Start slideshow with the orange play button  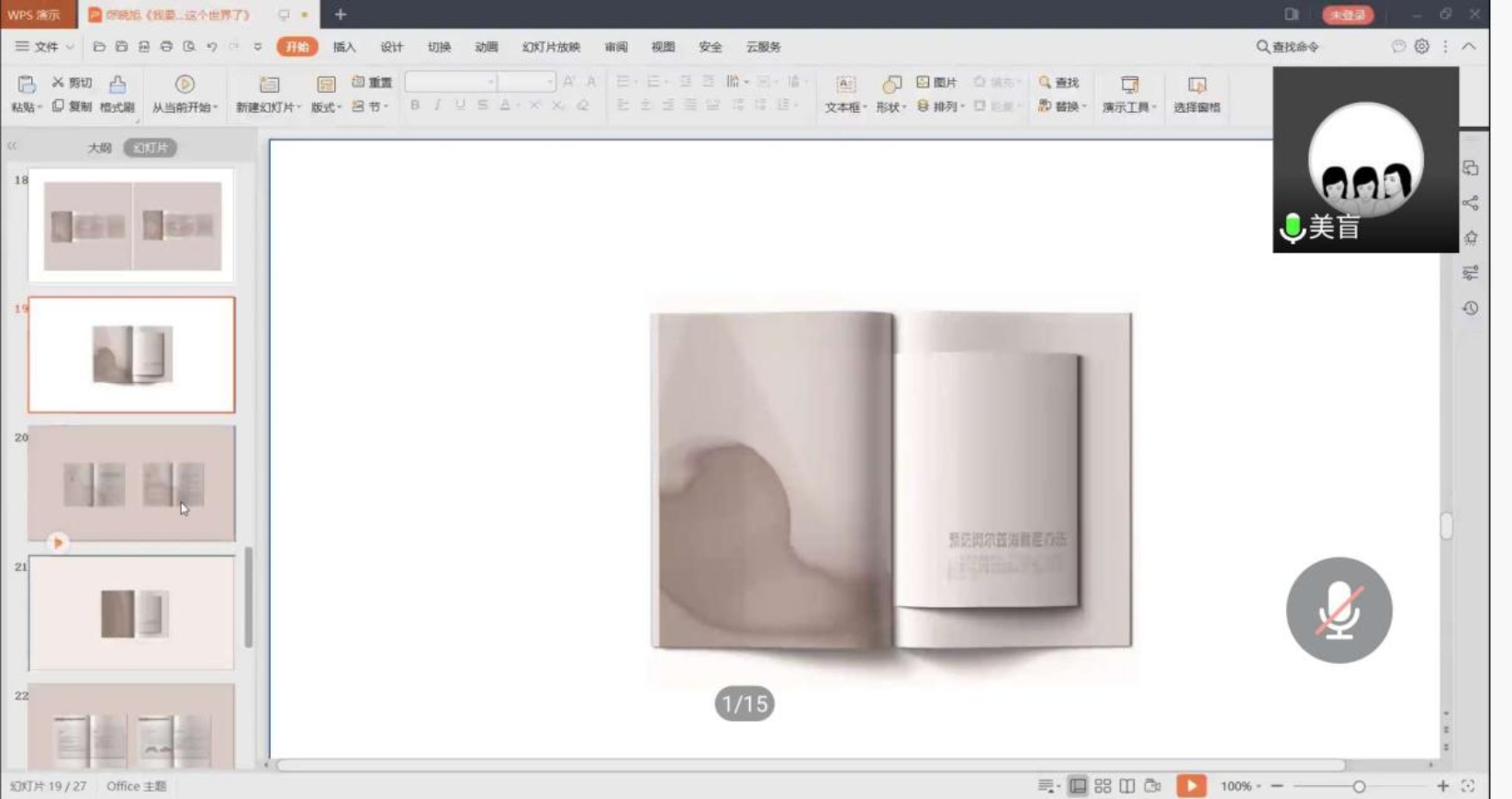[x=1191, y=786]
